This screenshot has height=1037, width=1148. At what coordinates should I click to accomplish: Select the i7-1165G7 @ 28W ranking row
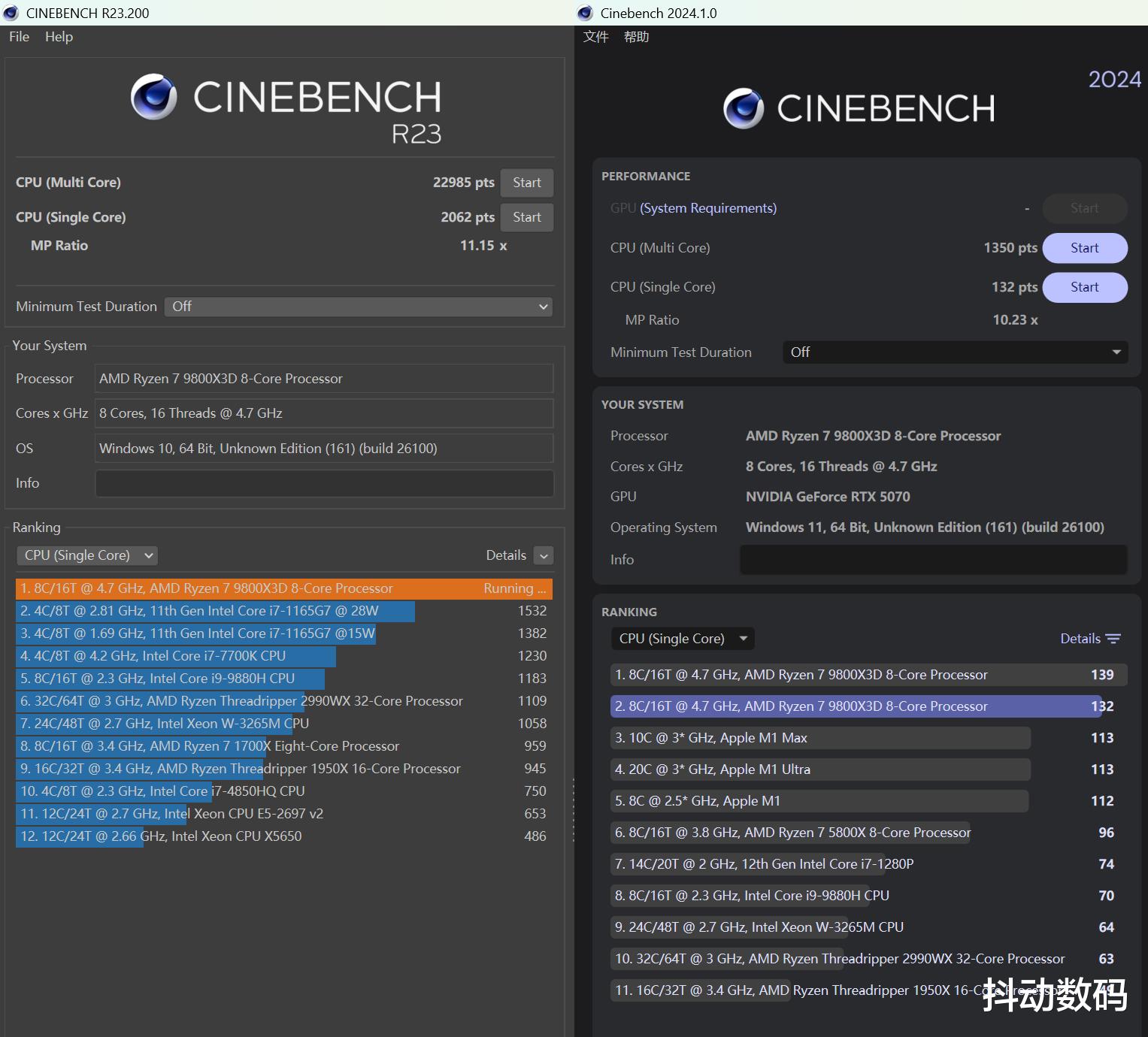point(283,611)
